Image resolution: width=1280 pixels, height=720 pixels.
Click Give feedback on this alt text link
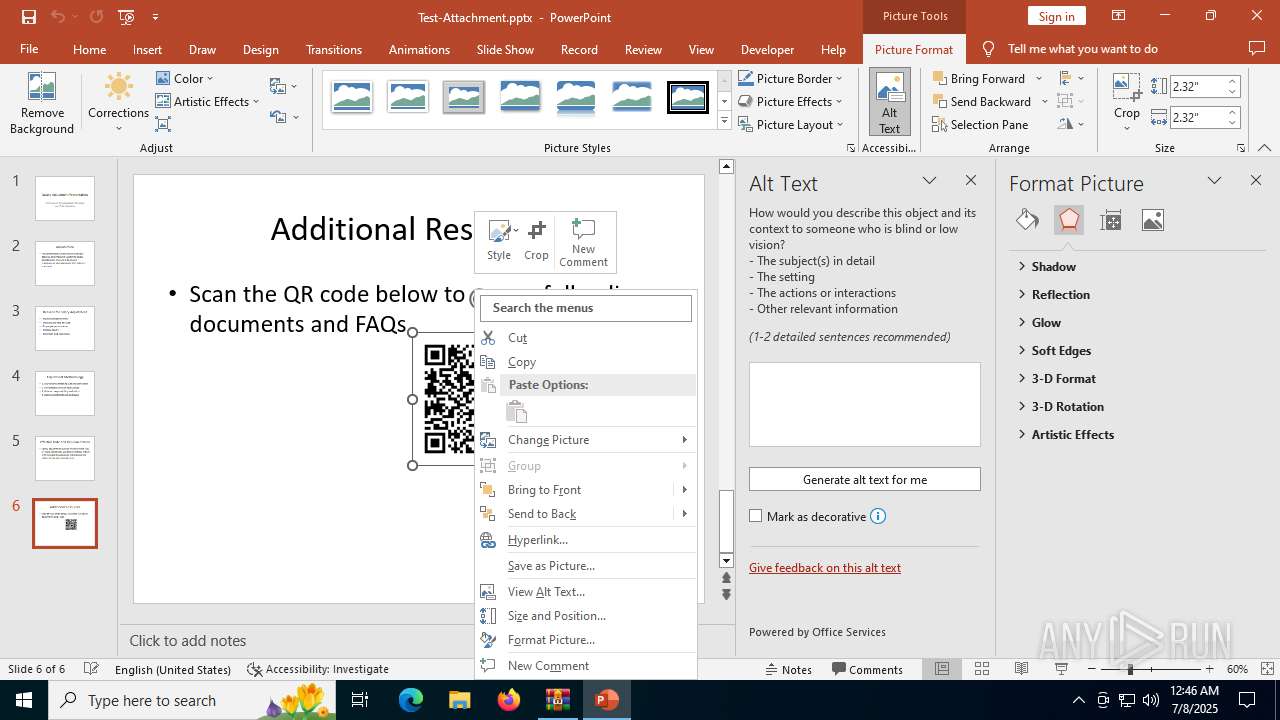tap(825, 568)
